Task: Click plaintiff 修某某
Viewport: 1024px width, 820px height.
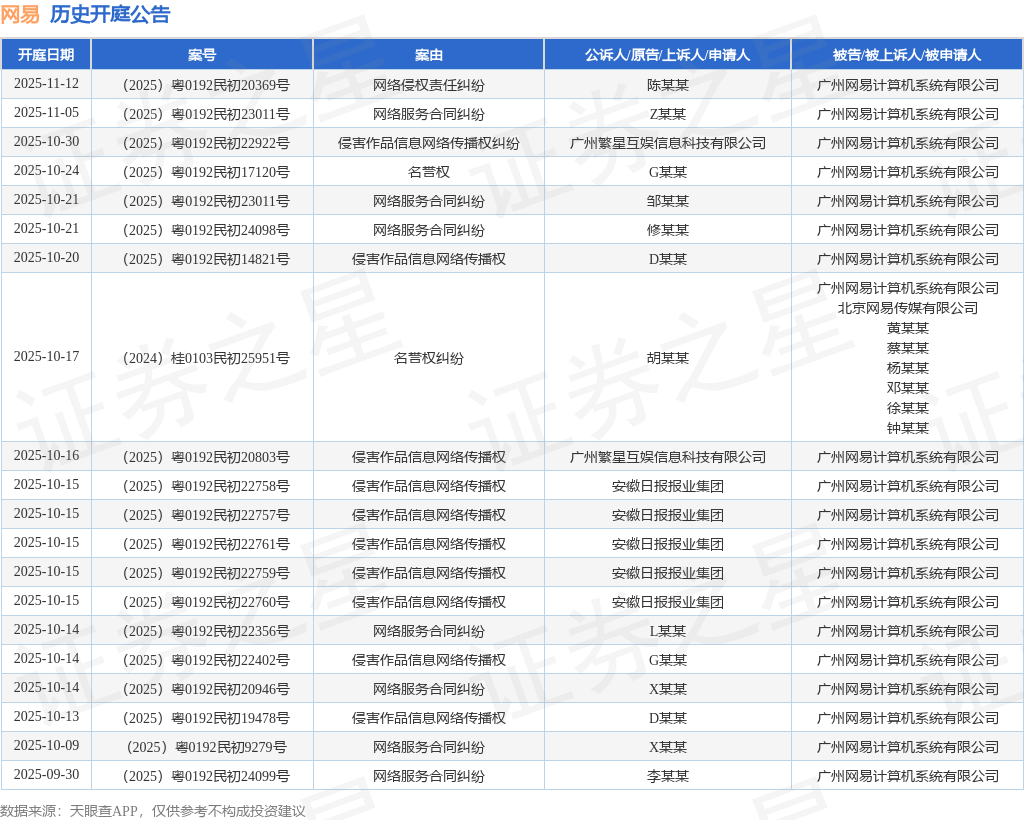Action: 667,230
